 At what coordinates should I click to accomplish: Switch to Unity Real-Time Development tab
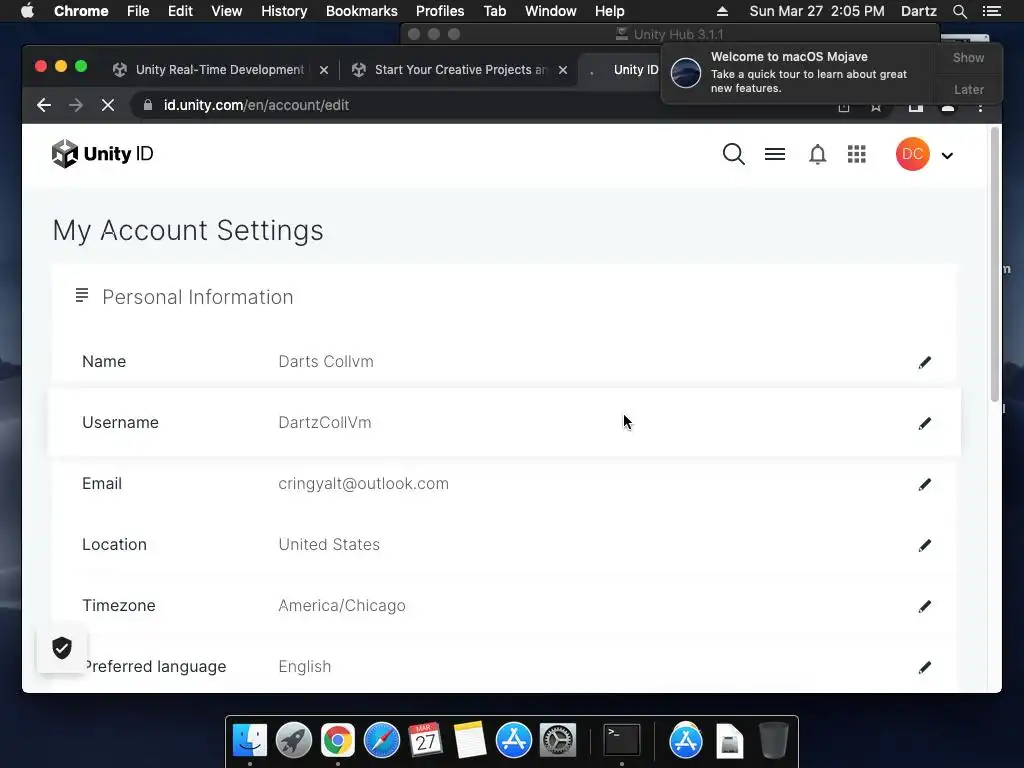click(219, 70)
